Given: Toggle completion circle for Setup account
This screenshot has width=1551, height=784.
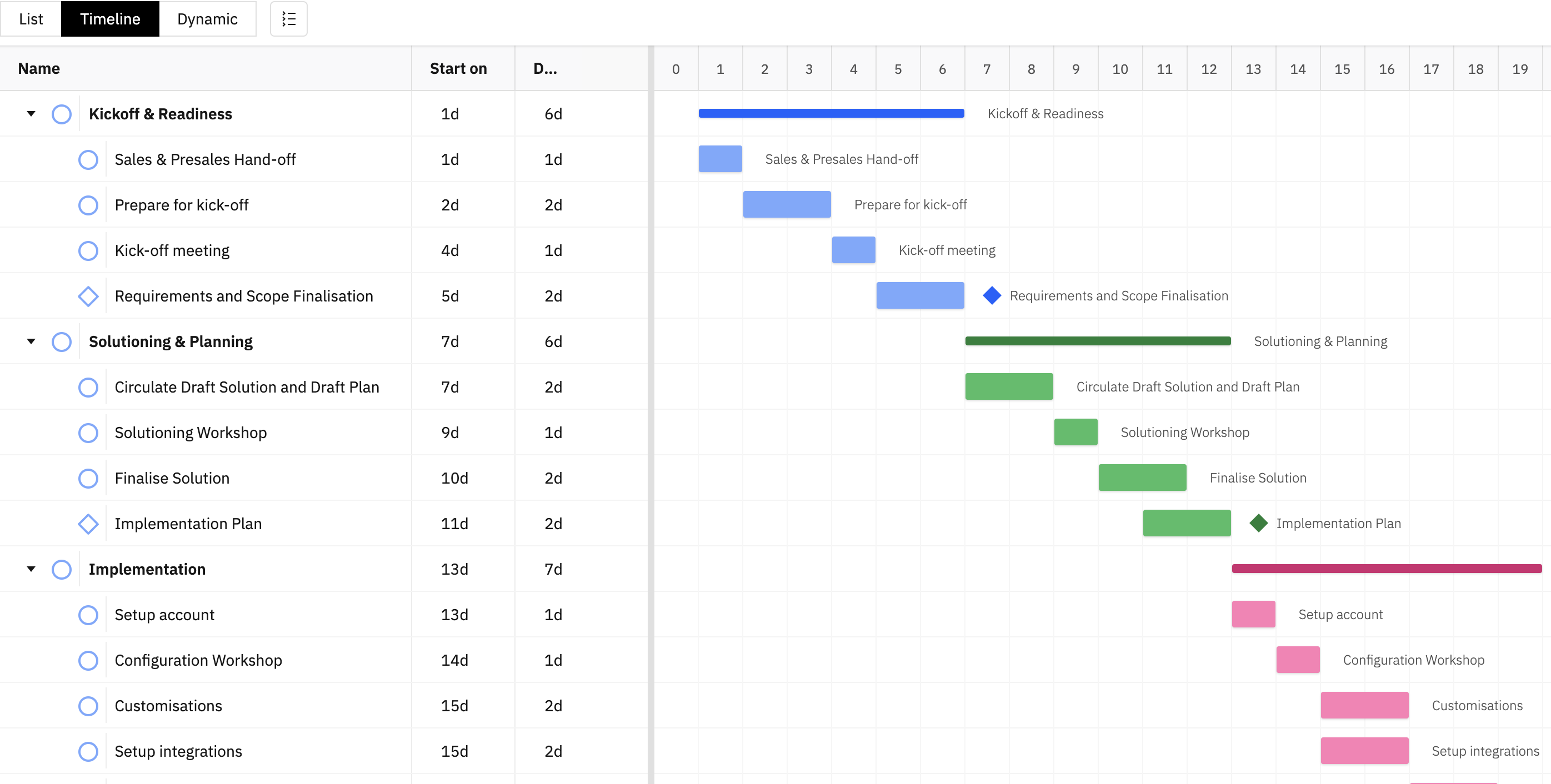Looking at the screenshot, I should point(88,614).
